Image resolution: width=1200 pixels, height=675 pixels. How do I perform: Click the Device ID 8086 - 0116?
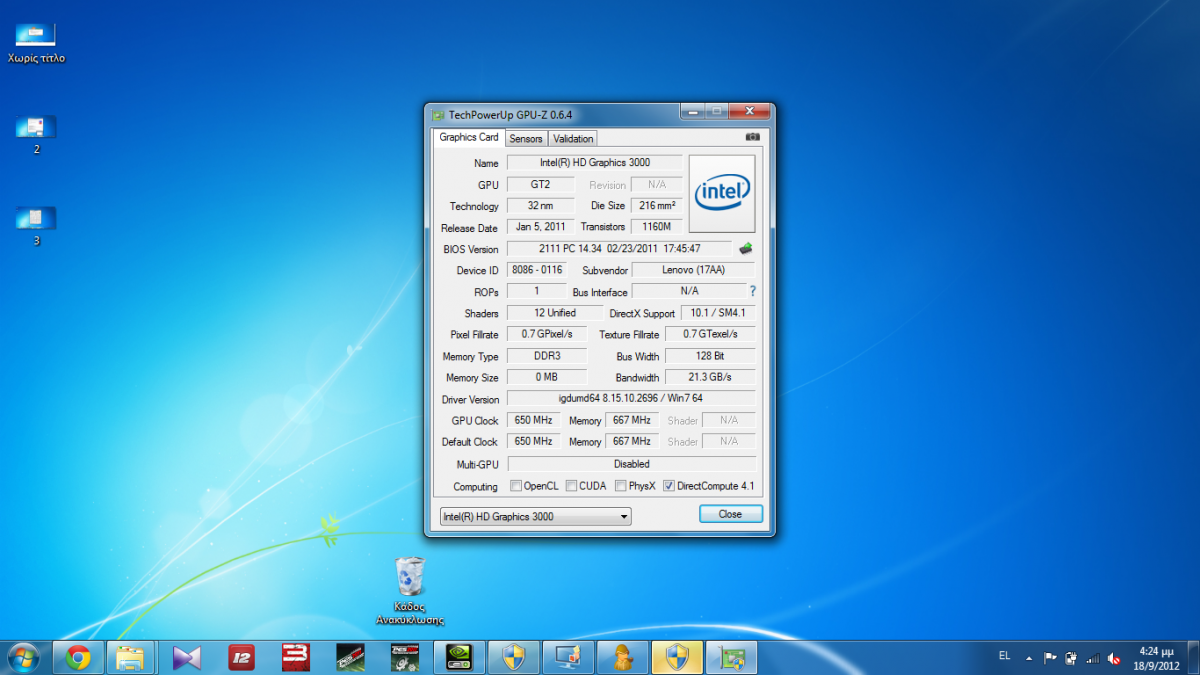[x=537, y=270]
